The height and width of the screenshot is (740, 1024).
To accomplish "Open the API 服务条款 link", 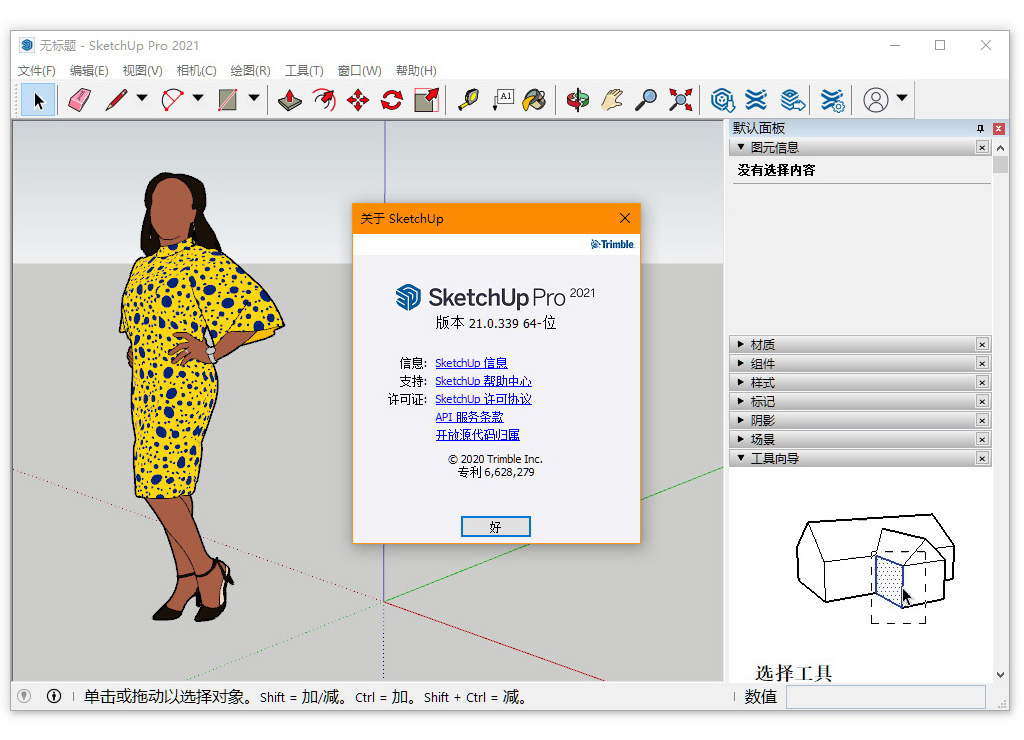I will coord(470,417).
